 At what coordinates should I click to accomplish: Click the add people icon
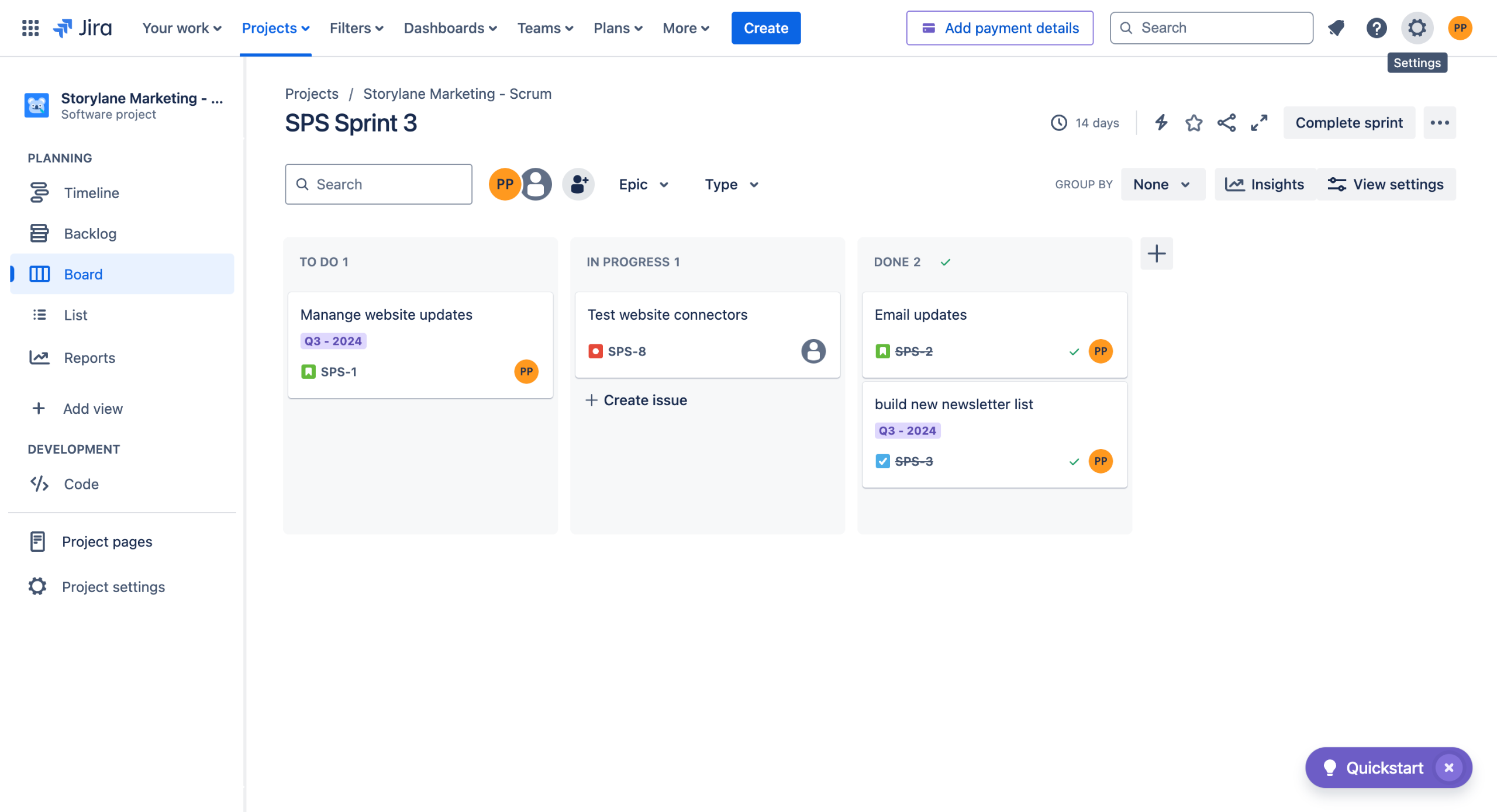[x=578, y=184]
